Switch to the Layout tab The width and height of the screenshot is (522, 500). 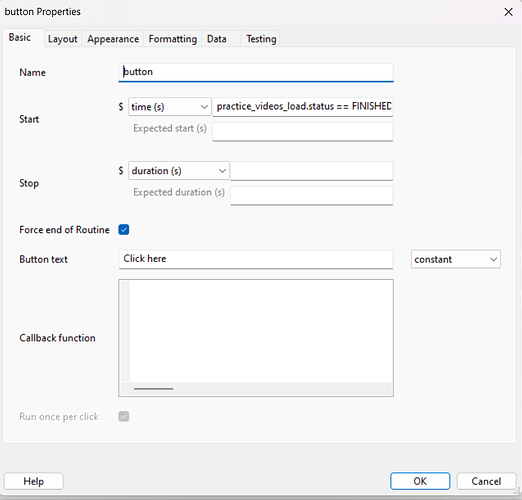coord(62,39)
